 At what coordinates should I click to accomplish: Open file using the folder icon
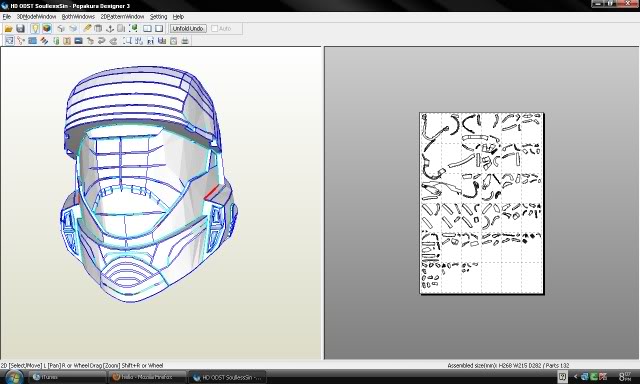8,29
